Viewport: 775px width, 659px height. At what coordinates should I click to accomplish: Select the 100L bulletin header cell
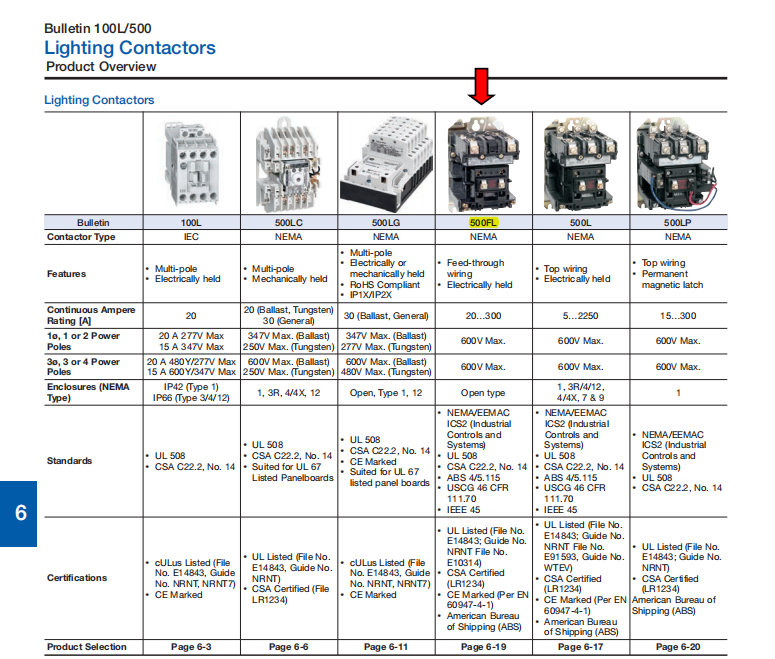point(191,222)
